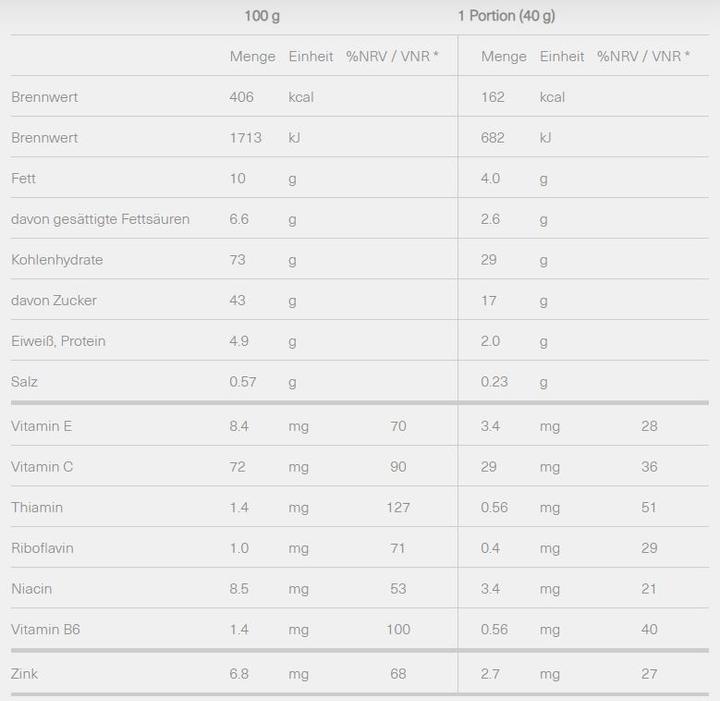This screenshot has height=701, width=720.
Task: Click the 'davon Zucker' row label
Action: point(54,300)
